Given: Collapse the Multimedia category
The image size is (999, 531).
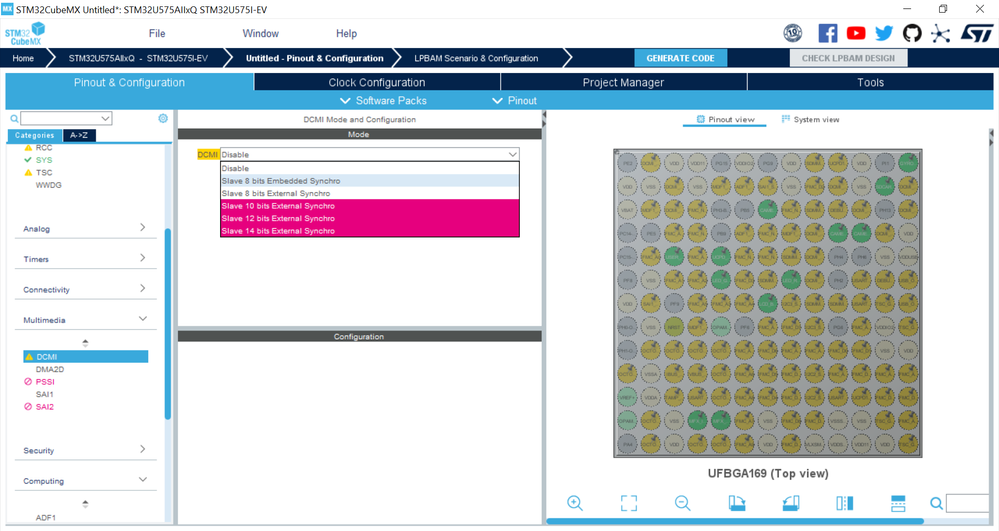Looking at the screenshot, I should [x=85, y=319].
